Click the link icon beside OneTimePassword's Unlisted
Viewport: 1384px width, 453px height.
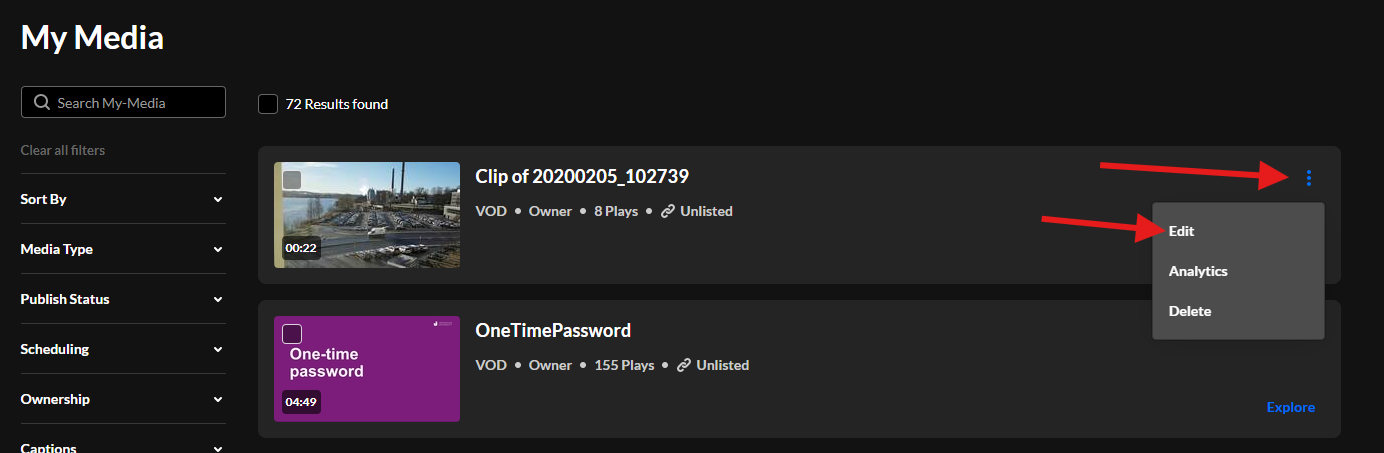(x=684, y=366)
